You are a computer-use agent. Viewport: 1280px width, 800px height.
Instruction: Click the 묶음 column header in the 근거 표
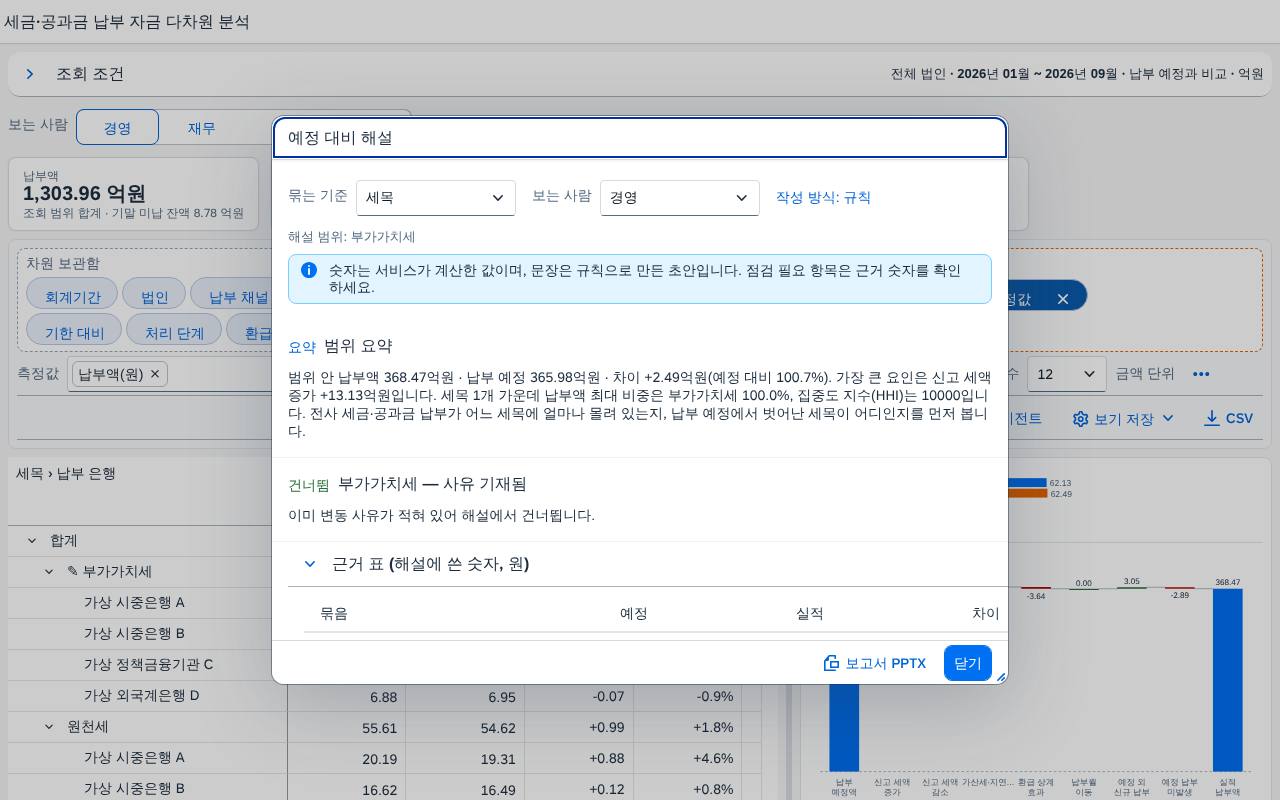(x=334, y=614)
